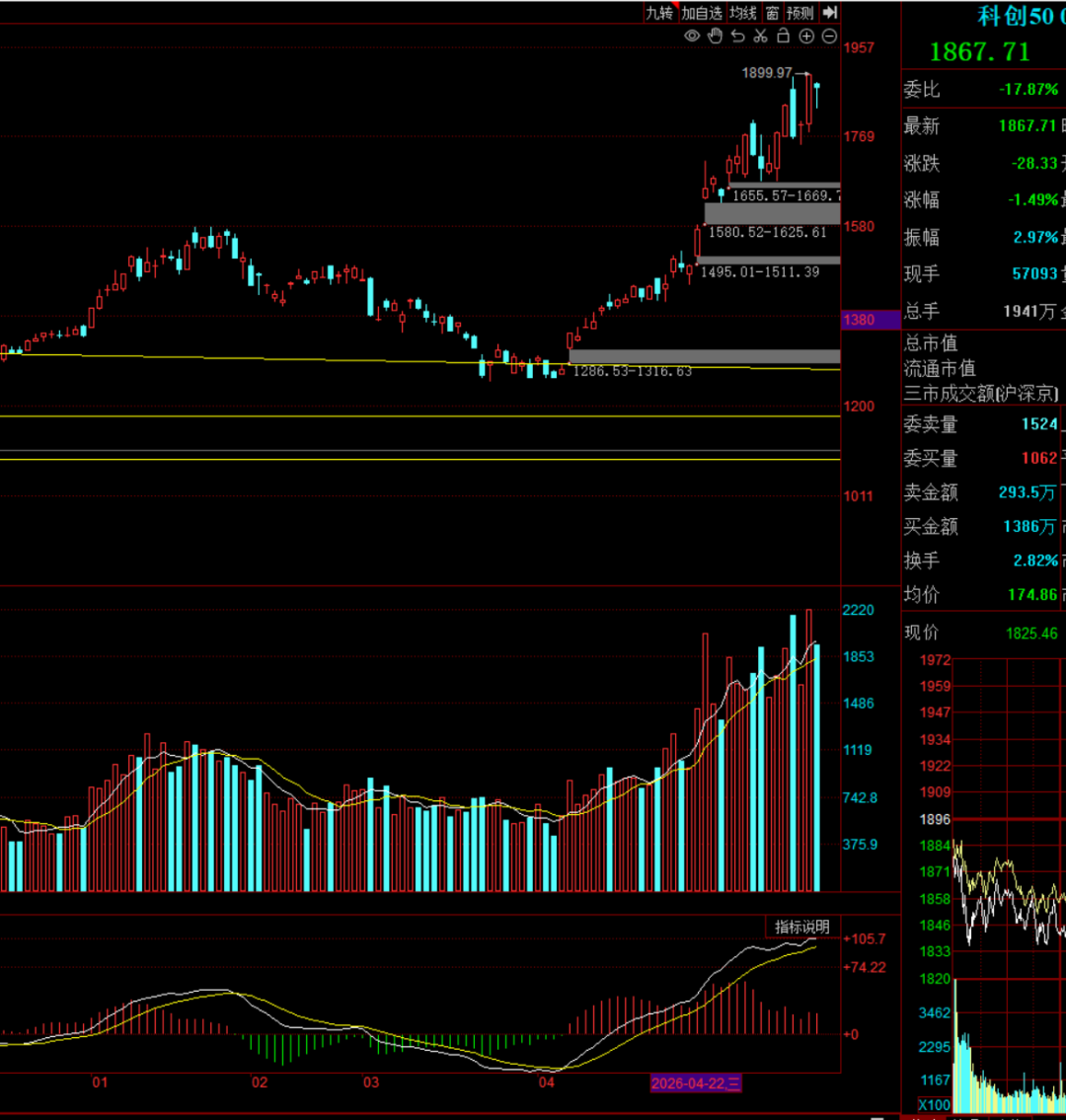The width and height of the screenshot is (1066, 1120).
Task: Toggle the 均线 moving average button
Action: click(743, 13)
